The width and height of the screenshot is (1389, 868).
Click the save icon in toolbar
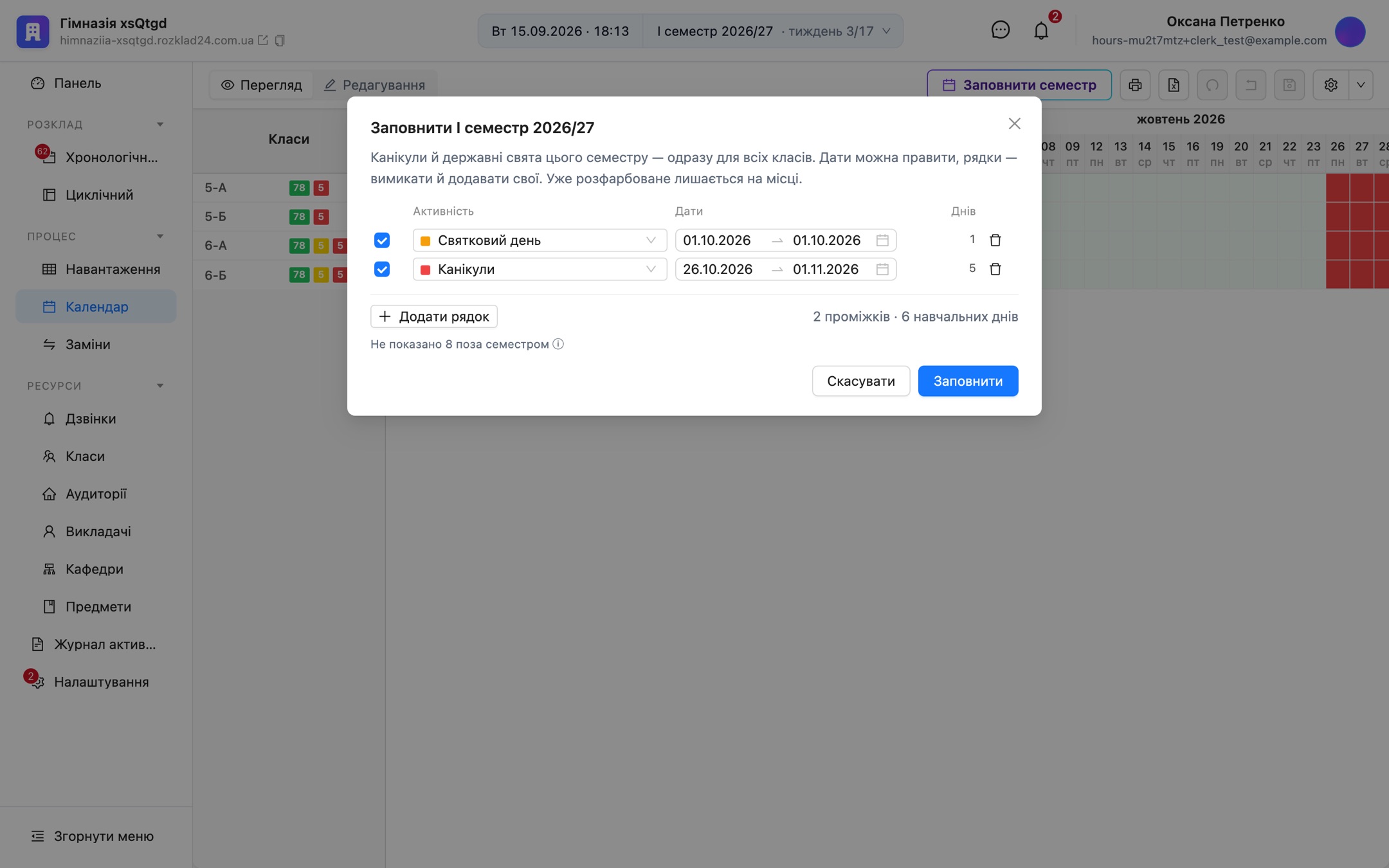(1289, 85)
